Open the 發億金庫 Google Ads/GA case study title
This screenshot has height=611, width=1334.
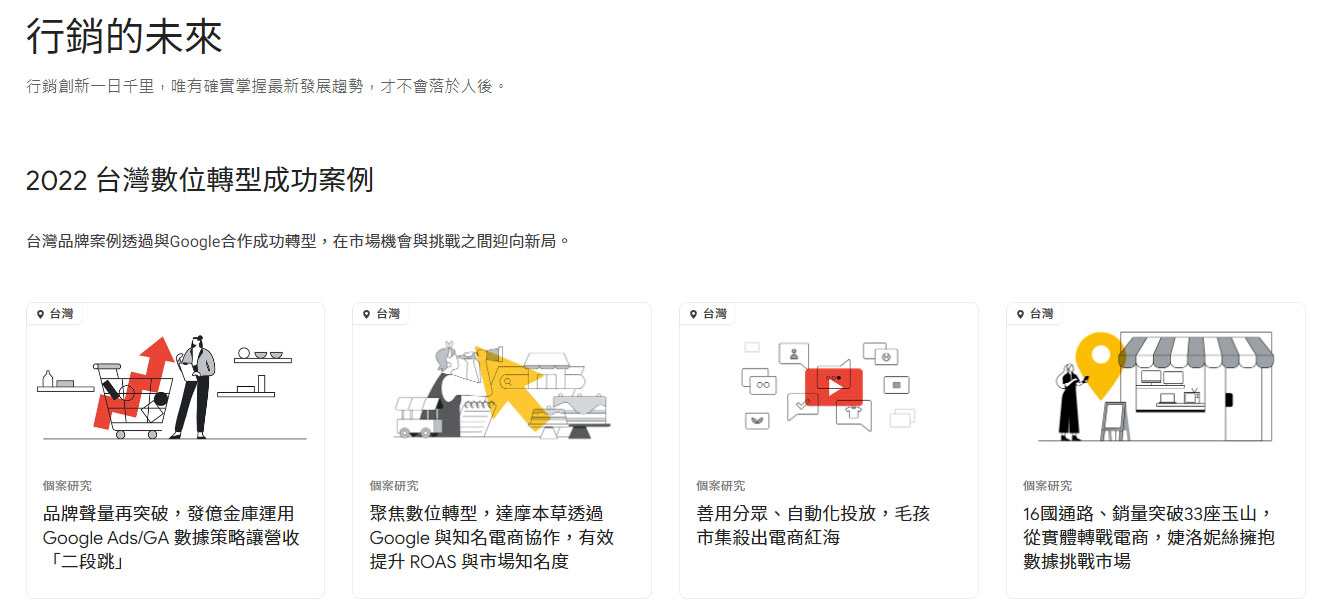[170, 537]
